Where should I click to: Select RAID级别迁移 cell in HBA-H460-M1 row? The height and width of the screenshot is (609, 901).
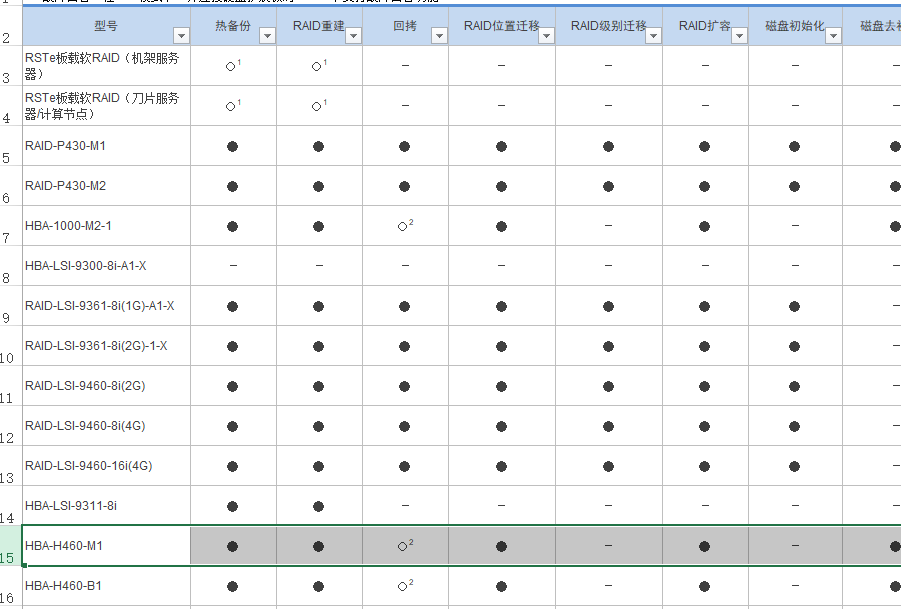tap(609, 546)
